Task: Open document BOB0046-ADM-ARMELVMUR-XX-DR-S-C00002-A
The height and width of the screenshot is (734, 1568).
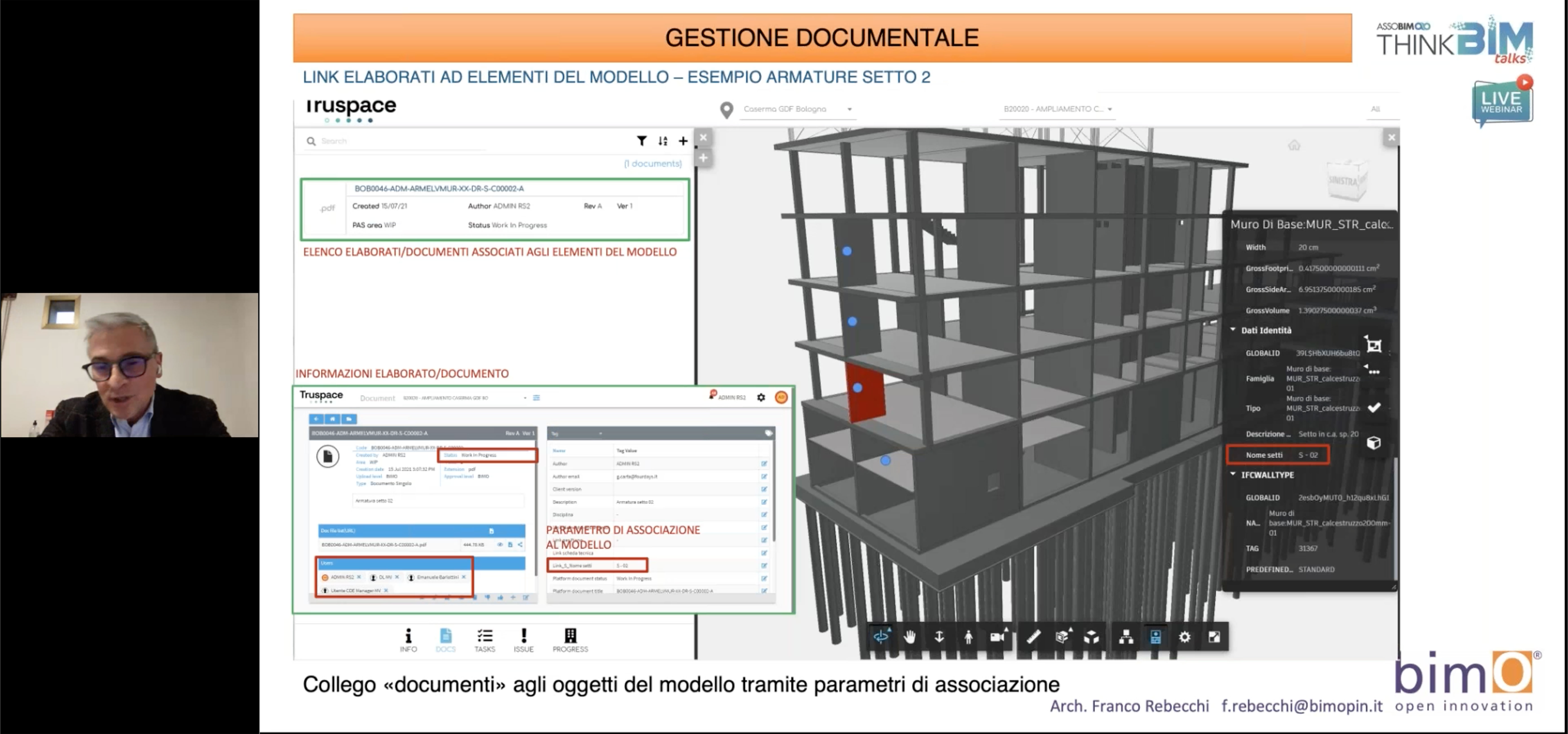Action: pos(439,189)
